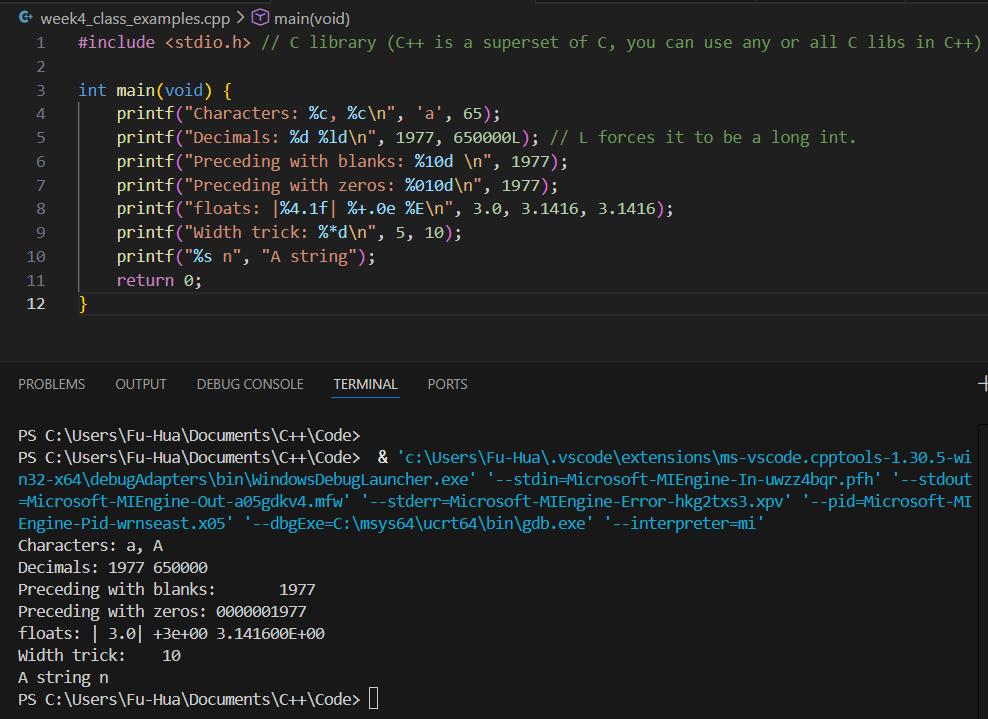Viewport: 988px width, 719px height.
Task: Open the OUTPUT panel tab
Action: pos(141,384)
